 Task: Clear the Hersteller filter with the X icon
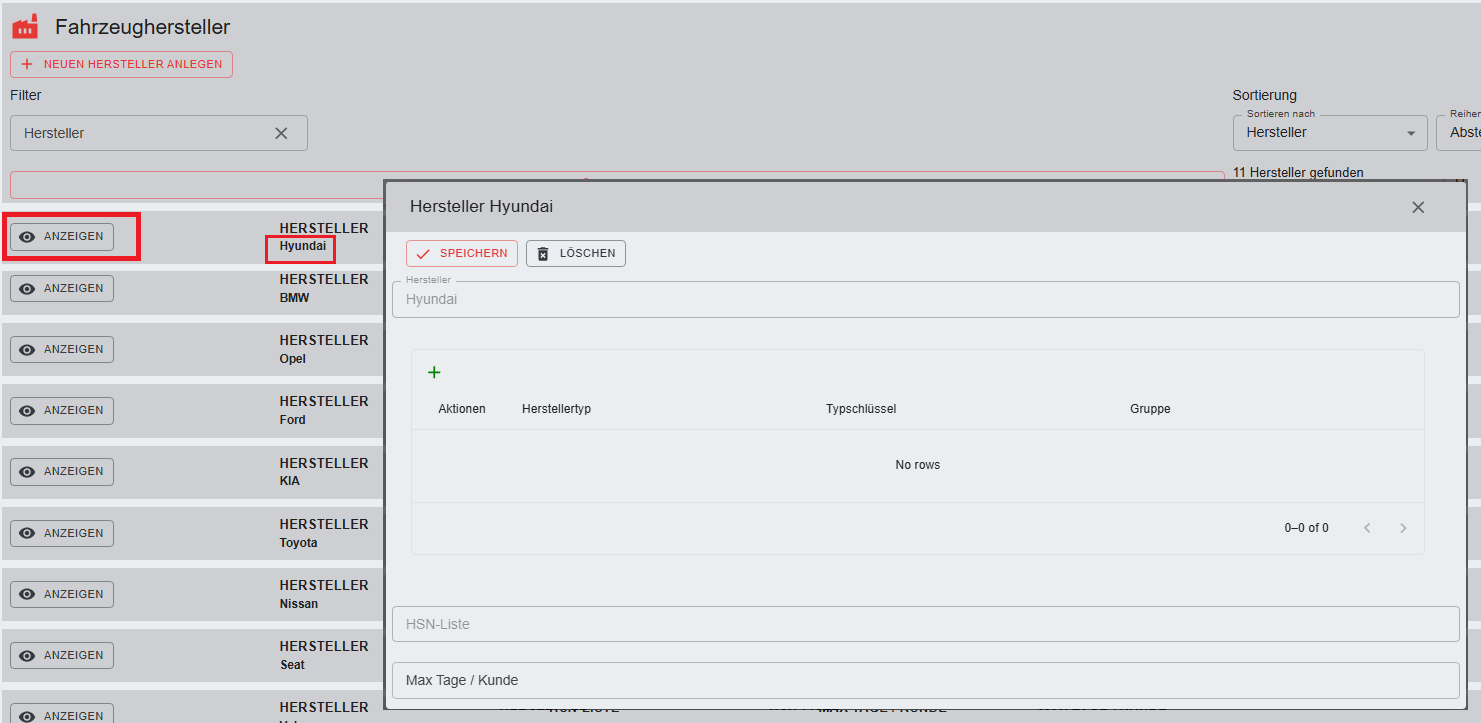(x=281, y=133)
